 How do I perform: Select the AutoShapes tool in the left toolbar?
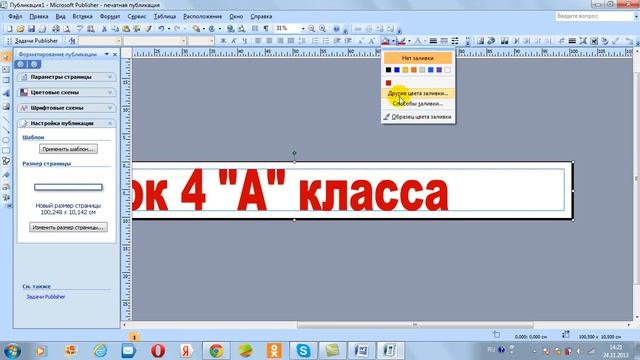(x=6, y=161)
